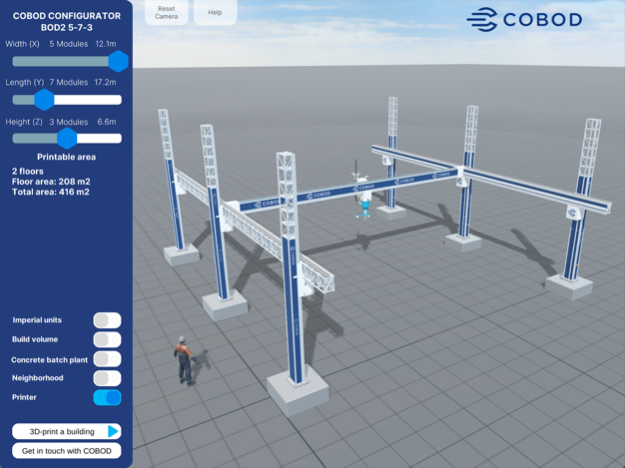Select the Width (X) slider hexagon handle
This screenshot has height=468, width=625.
(x=118, y=61)
